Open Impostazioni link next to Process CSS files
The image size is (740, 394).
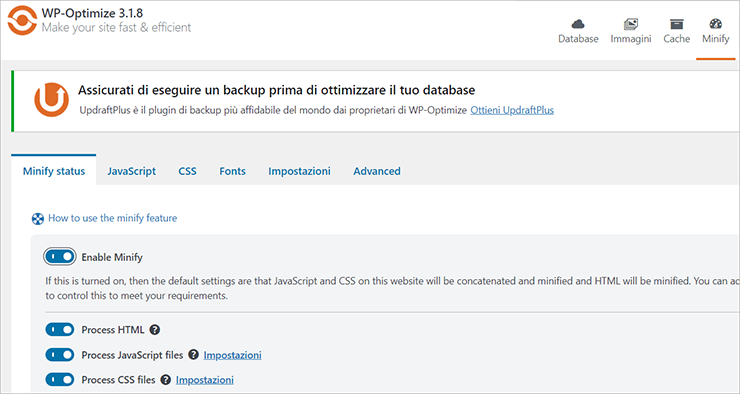point(205,380)
